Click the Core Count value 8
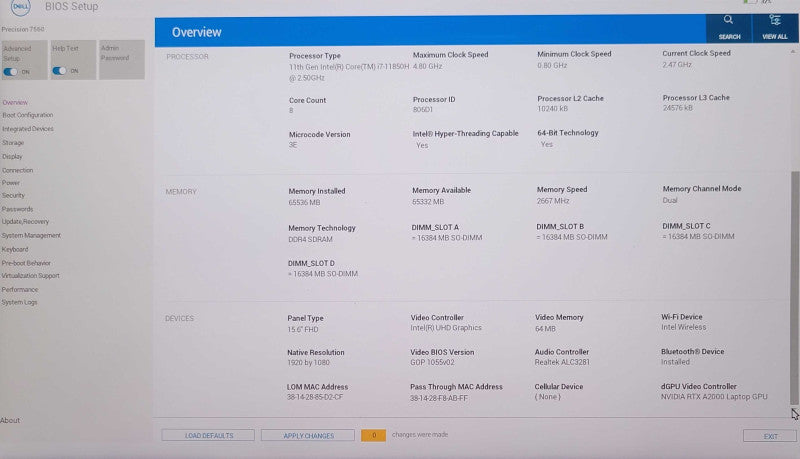Screen dimensions: 800x459 (x=291, y=111)
